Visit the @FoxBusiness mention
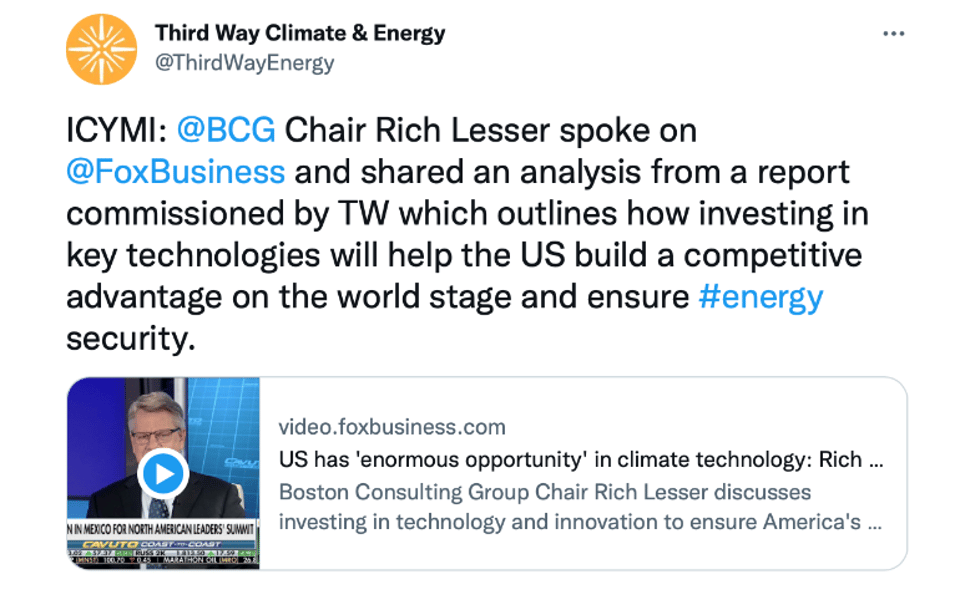This screenshot has height=615, width=960. coord(175,171)
